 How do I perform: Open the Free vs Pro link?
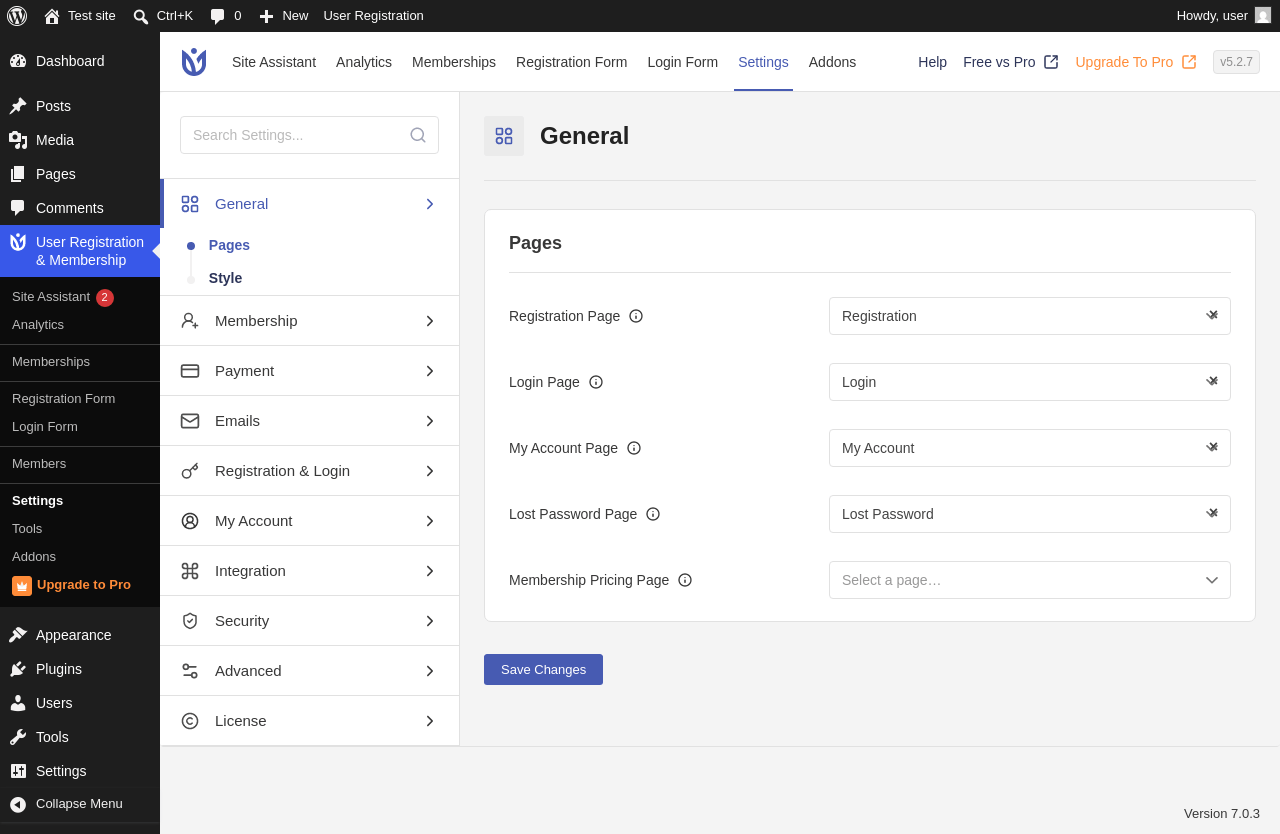(x=1010, y=62)
